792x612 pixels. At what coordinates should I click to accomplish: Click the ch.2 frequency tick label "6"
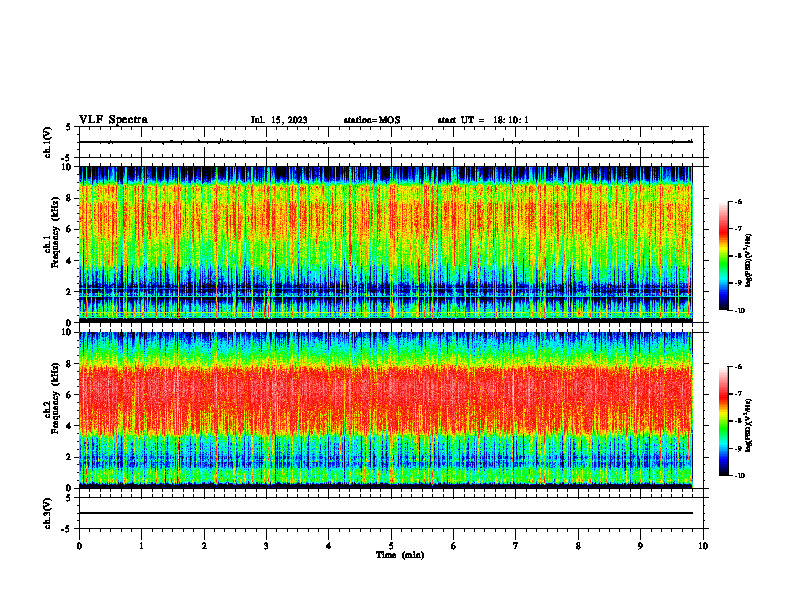pyautogui.click(x=70, y=395)
